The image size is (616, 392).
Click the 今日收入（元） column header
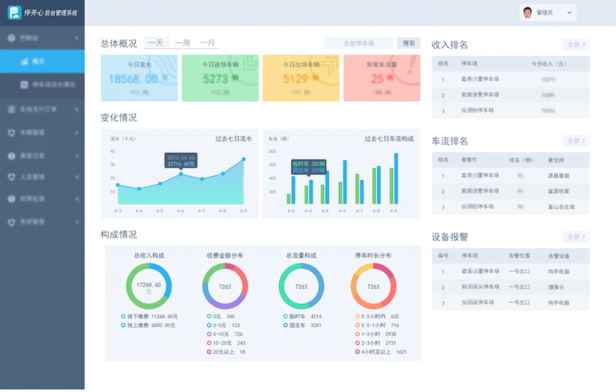point(549,64)
